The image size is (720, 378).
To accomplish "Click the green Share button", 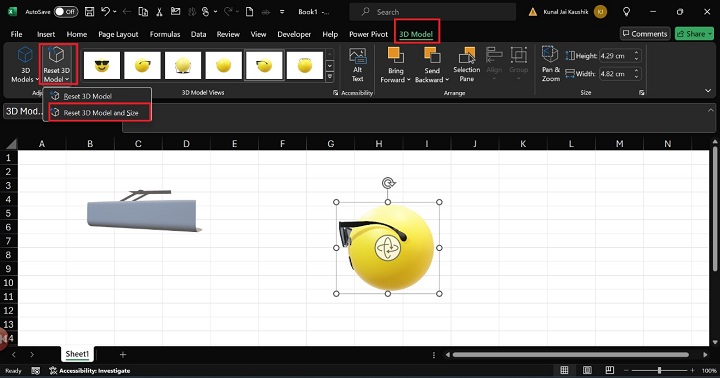I will click(694, 34).
